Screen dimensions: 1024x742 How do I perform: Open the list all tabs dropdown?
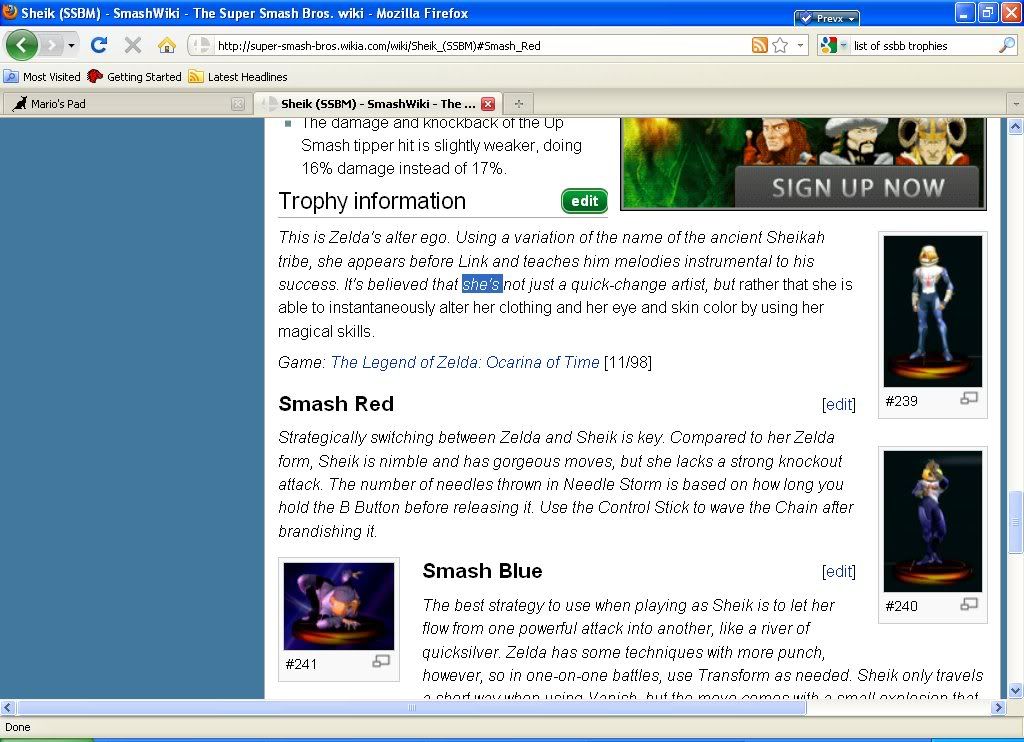pyautogui.click(x=1016, y=104)
